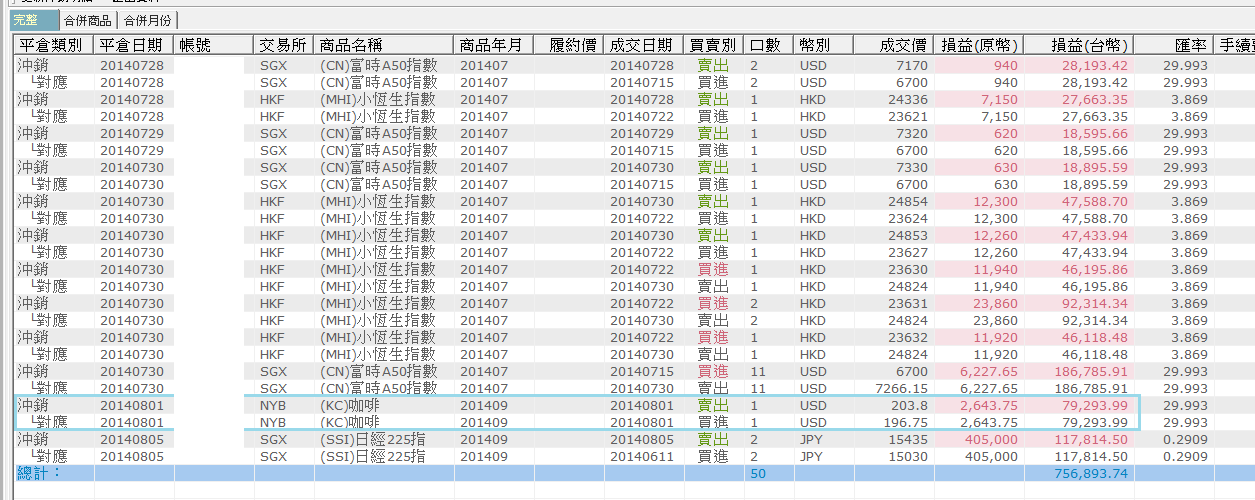The height and width of the screenshot is (500, 1255).
Task: Sort by the 成交價 column header
Action: click(894, 45)
